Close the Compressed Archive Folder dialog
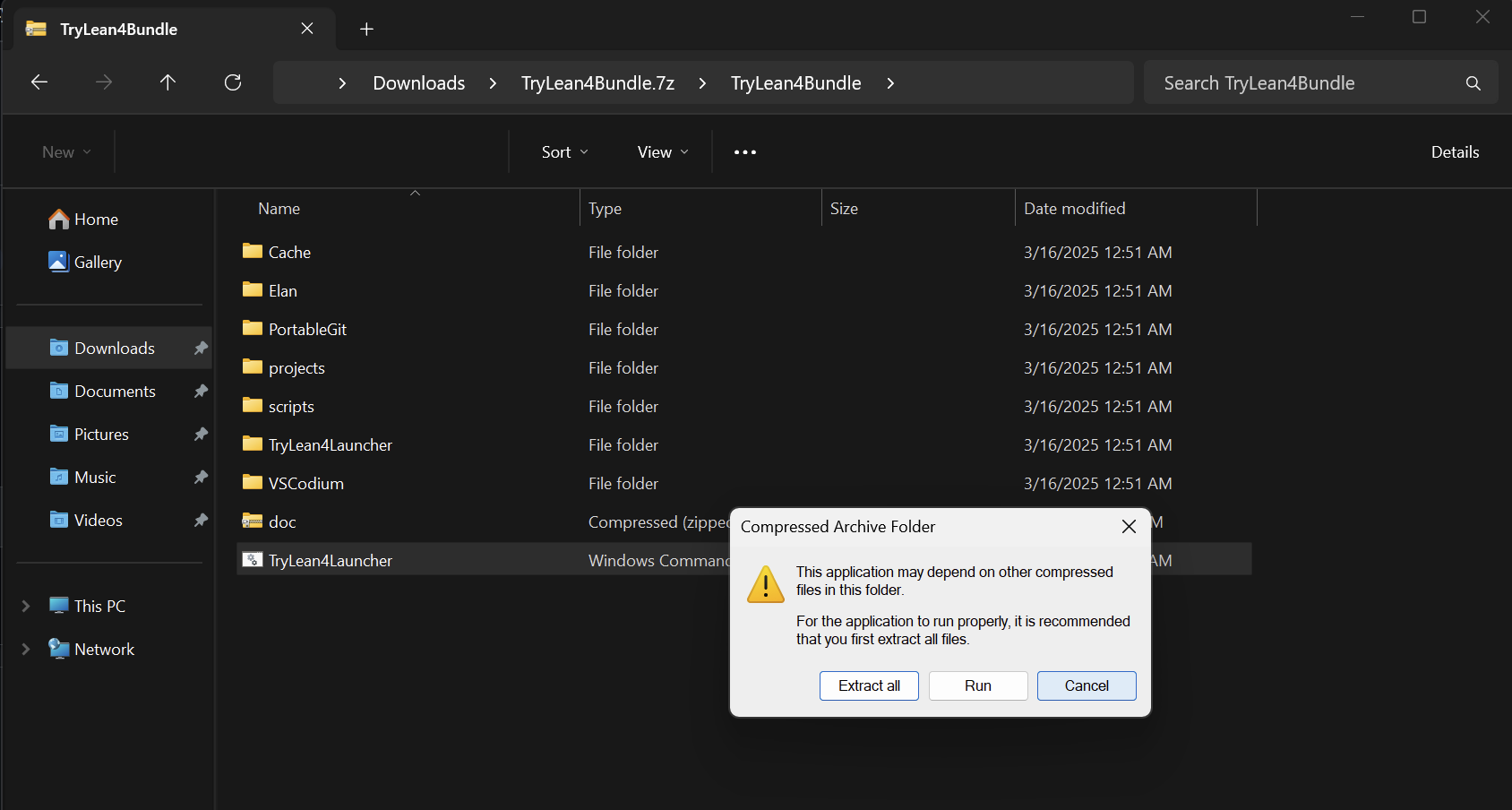This screenshot has width=1512, height=810. tap(1129, 527)
